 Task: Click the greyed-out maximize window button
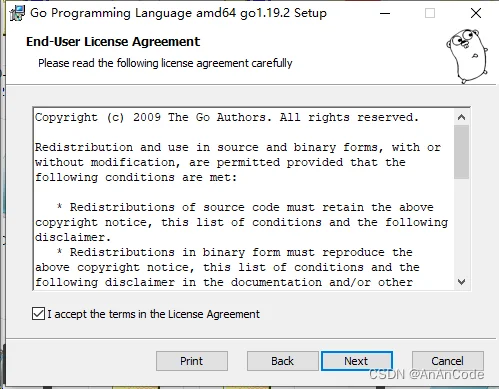click(x=430, y=14)
